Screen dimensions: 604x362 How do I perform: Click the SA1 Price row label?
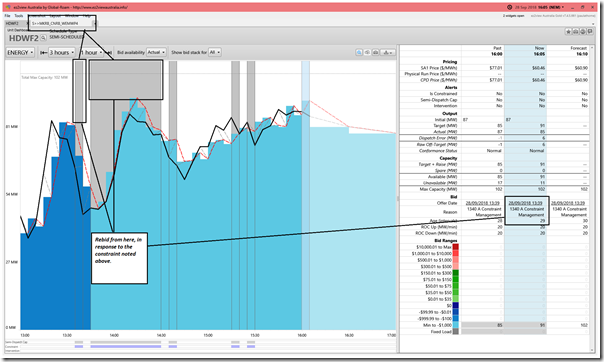(439, 68)
